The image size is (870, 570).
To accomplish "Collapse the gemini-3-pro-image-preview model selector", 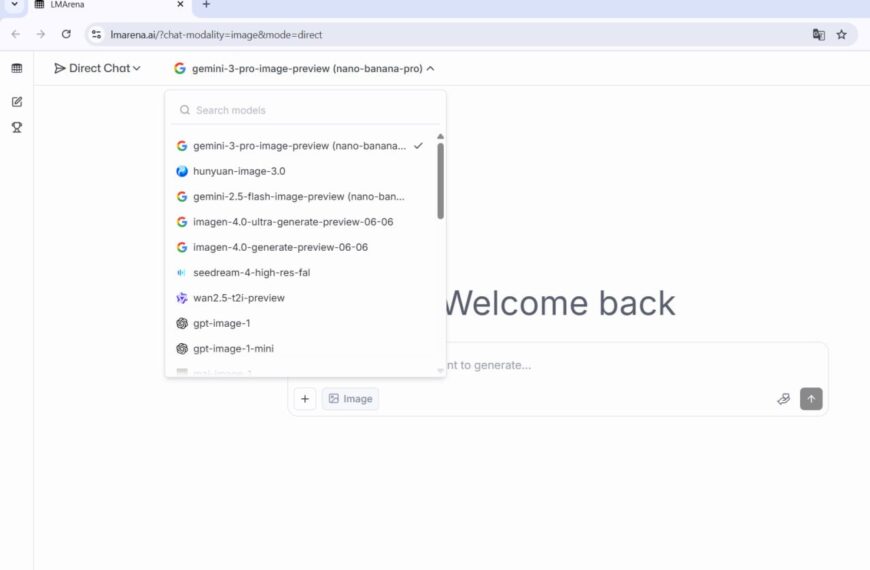I will (x=304, y=68).
